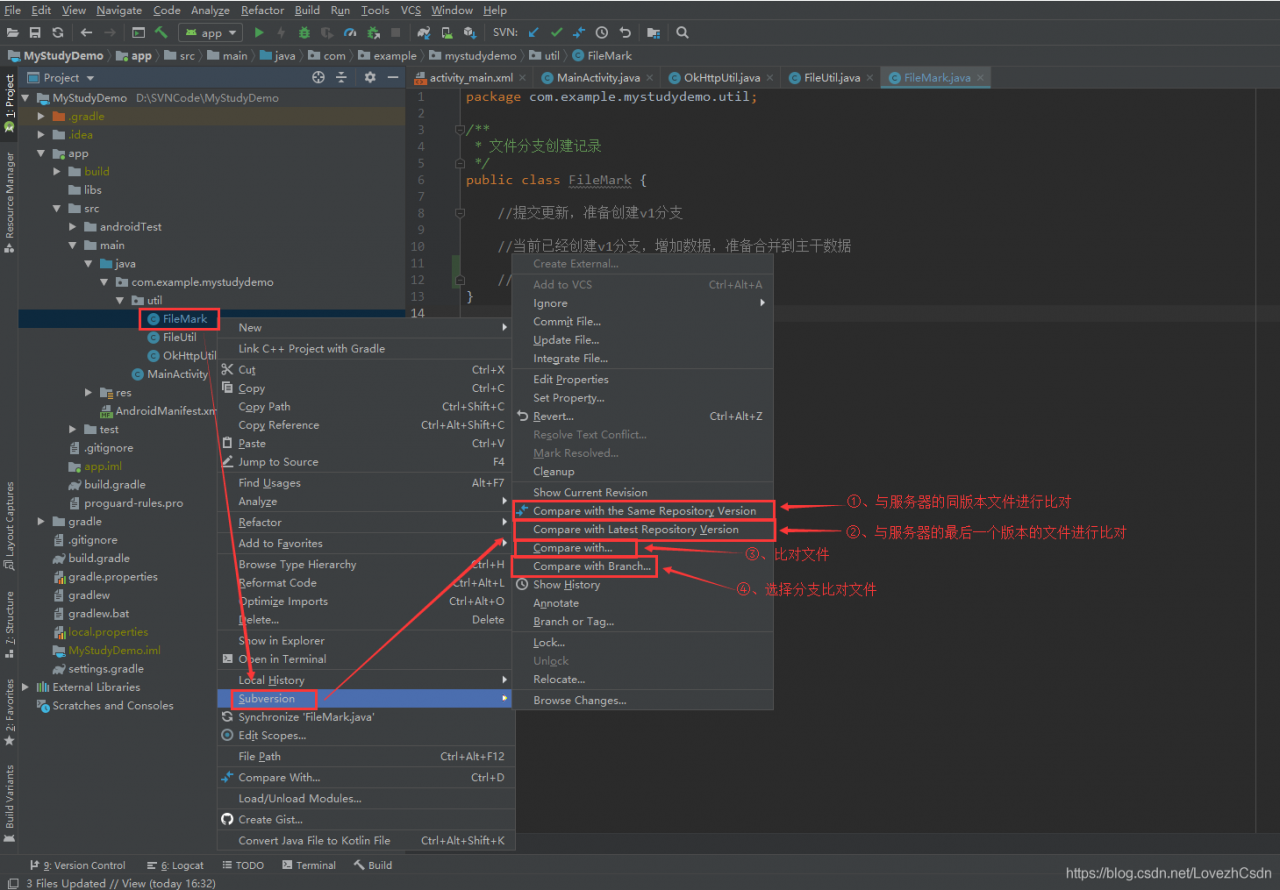The width and height of the screenshot is (1280, 890).
Task: Expand the res folder tree node
Action: click(x=89, y=393)
